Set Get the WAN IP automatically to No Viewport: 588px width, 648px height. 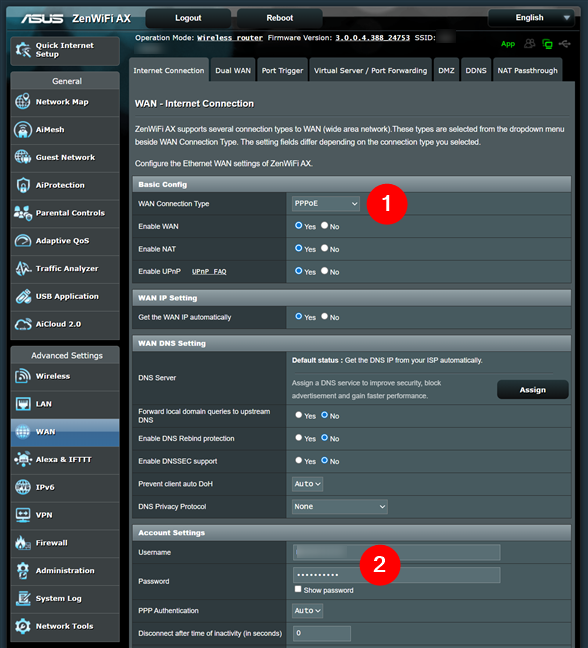[325, 316]
